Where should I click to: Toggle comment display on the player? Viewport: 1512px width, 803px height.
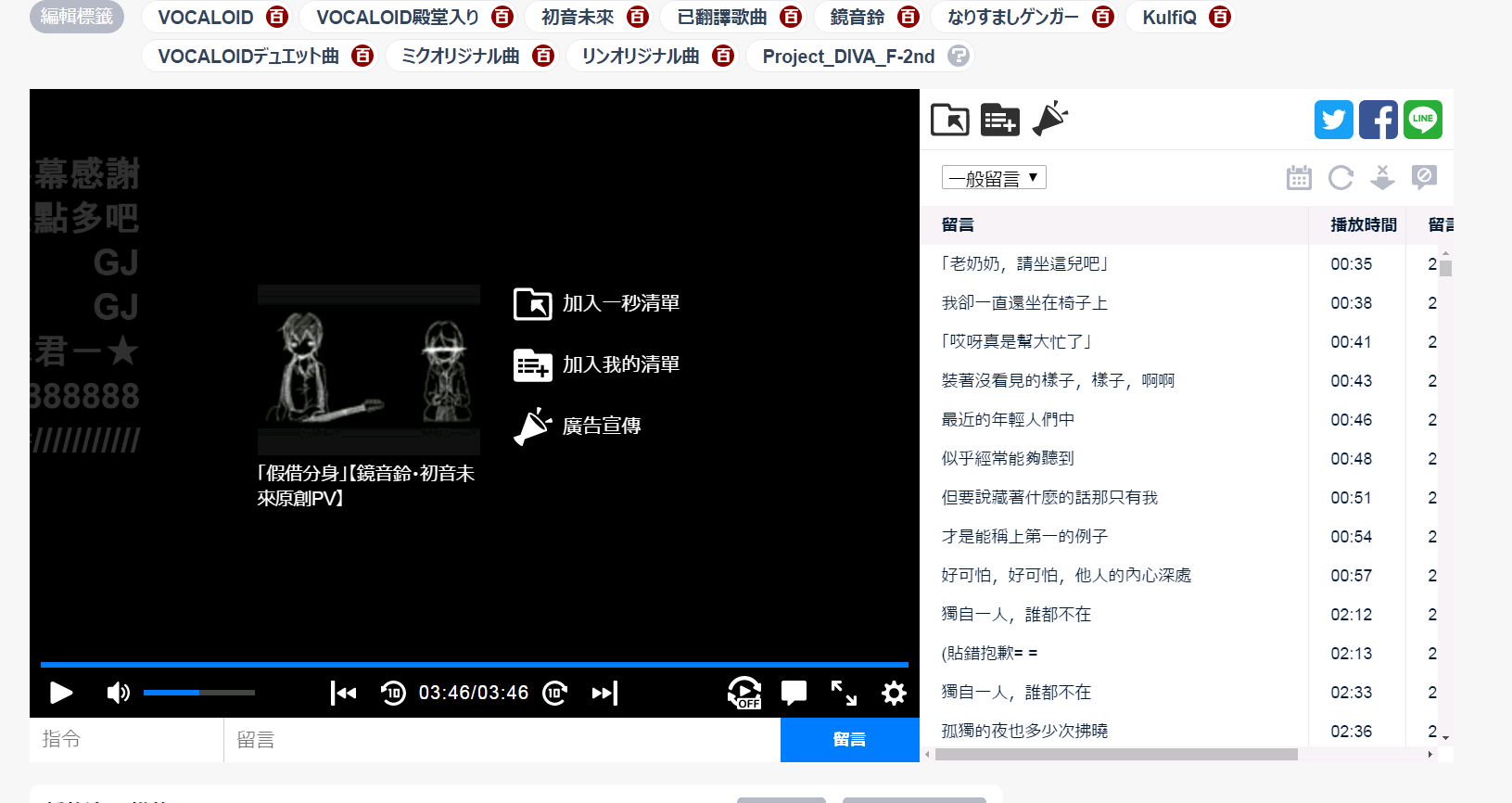794,693
